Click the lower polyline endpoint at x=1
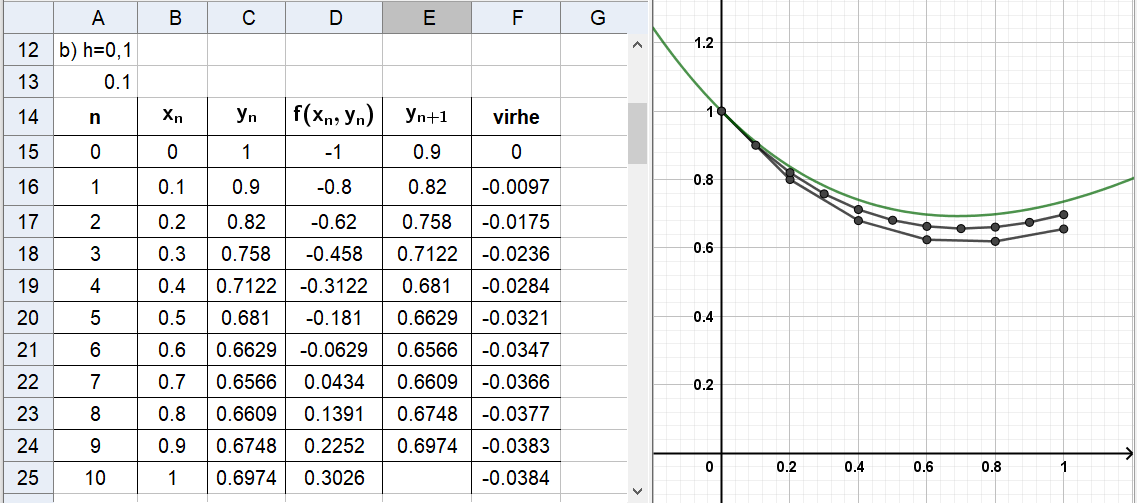 1063,229
